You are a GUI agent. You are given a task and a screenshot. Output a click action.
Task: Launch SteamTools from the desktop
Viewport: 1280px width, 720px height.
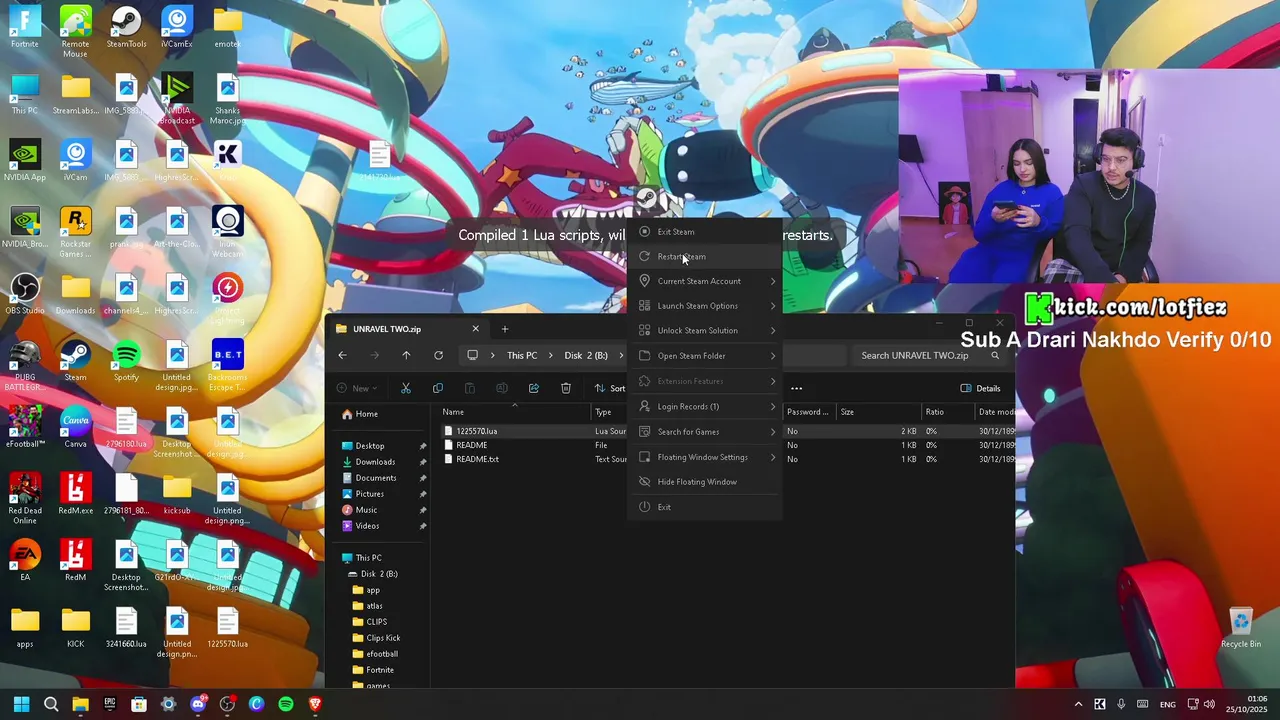tap(126, 27)
